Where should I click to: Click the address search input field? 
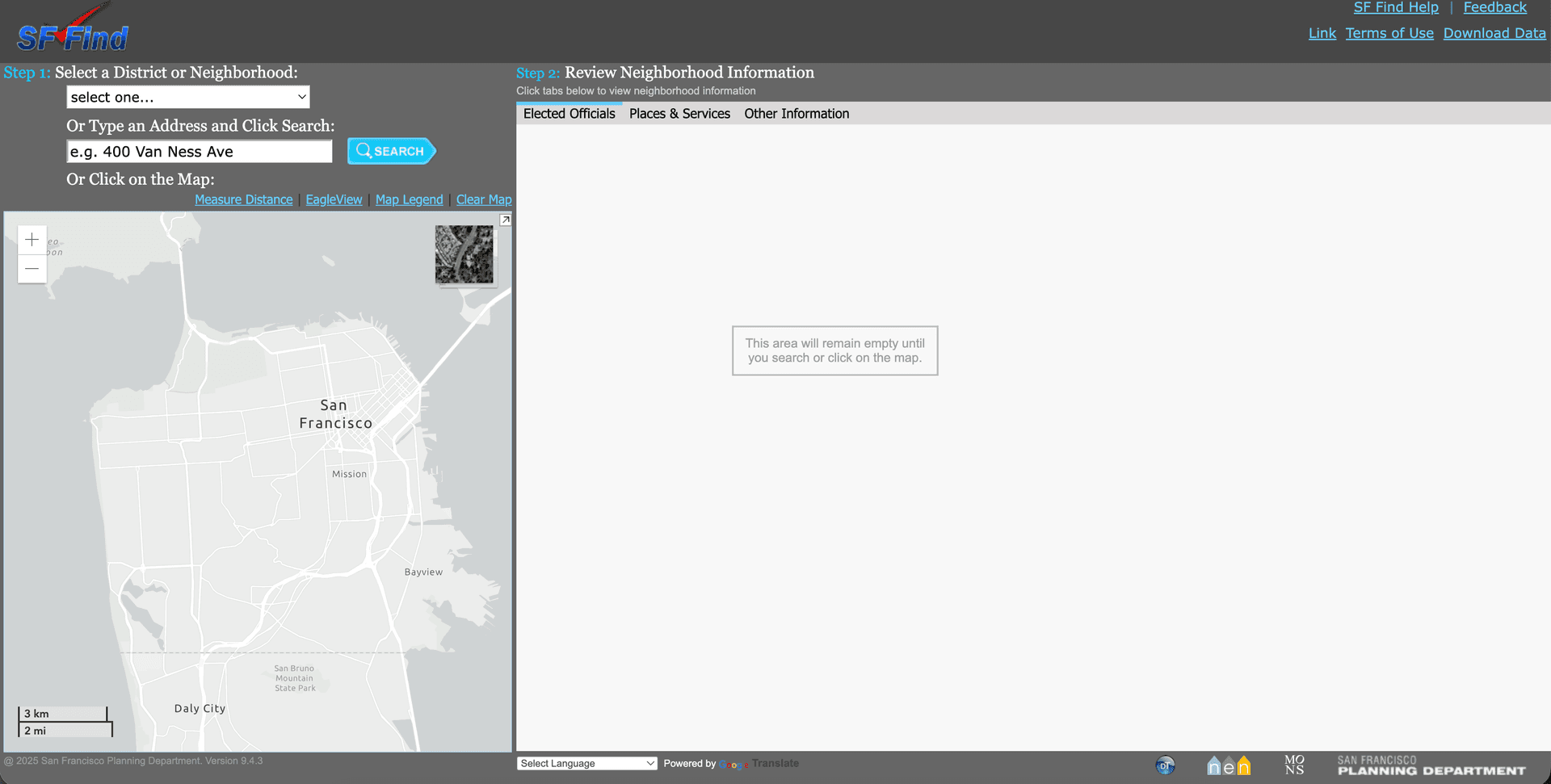199,151
